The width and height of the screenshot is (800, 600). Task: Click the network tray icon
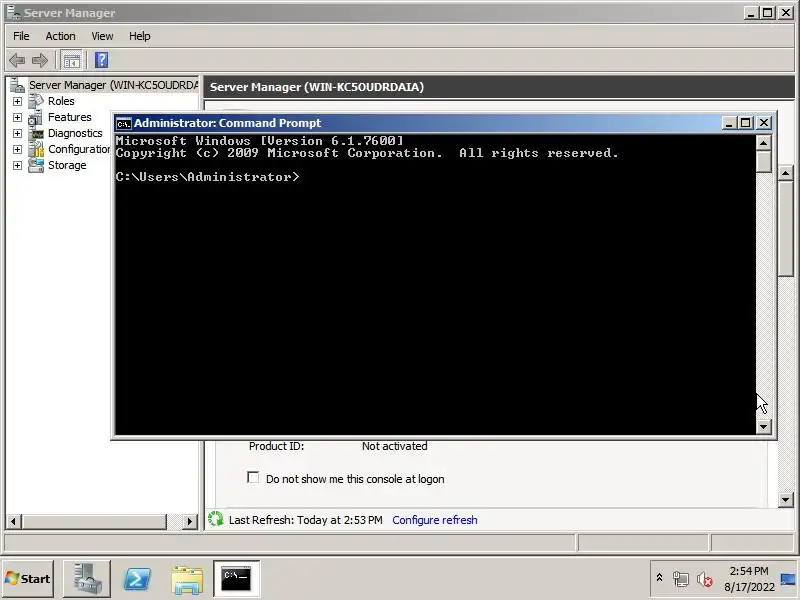(680, 579)
